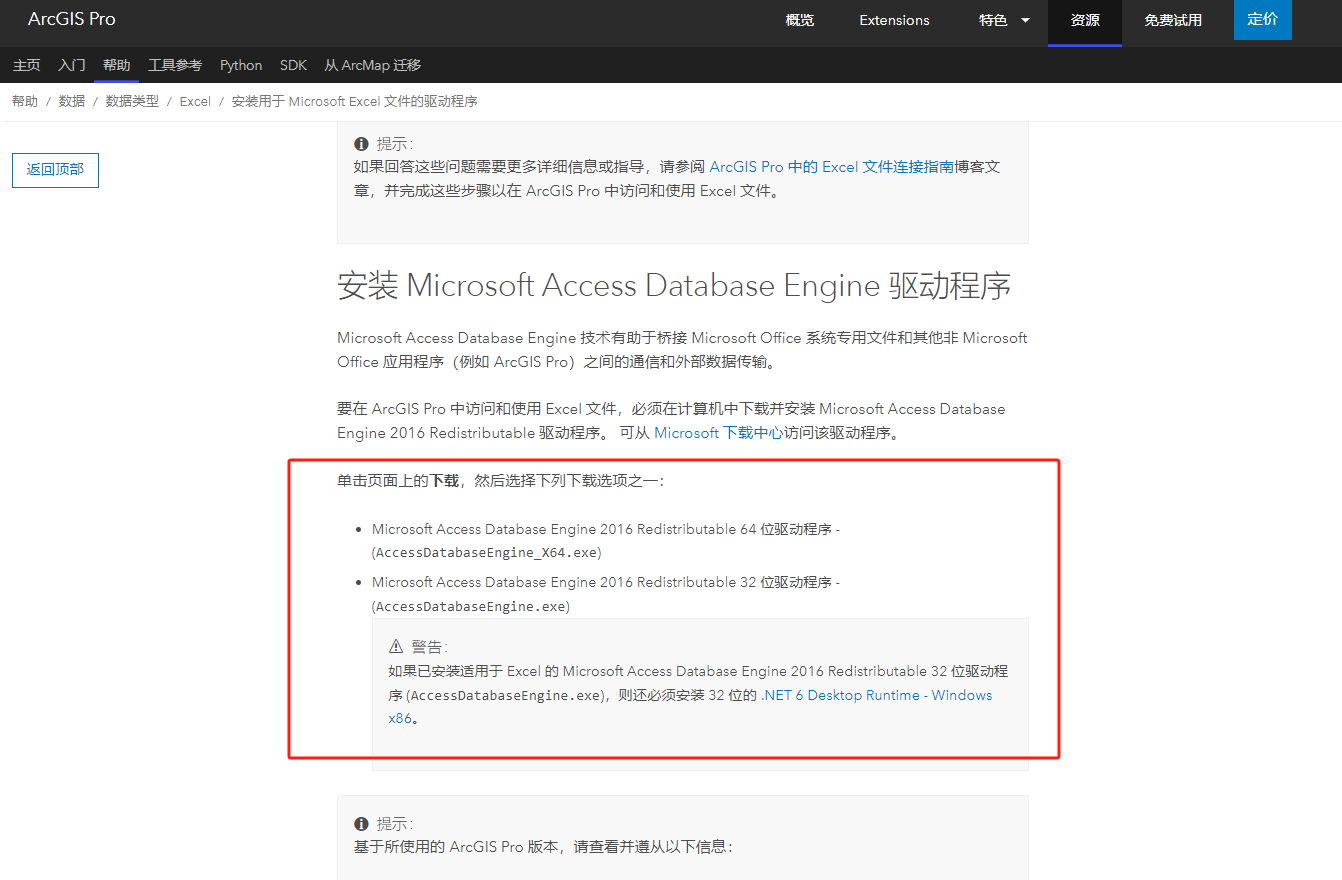1342x880 pixels.
Task: Click the 数据 breadcrumb link
Action: 72,101
